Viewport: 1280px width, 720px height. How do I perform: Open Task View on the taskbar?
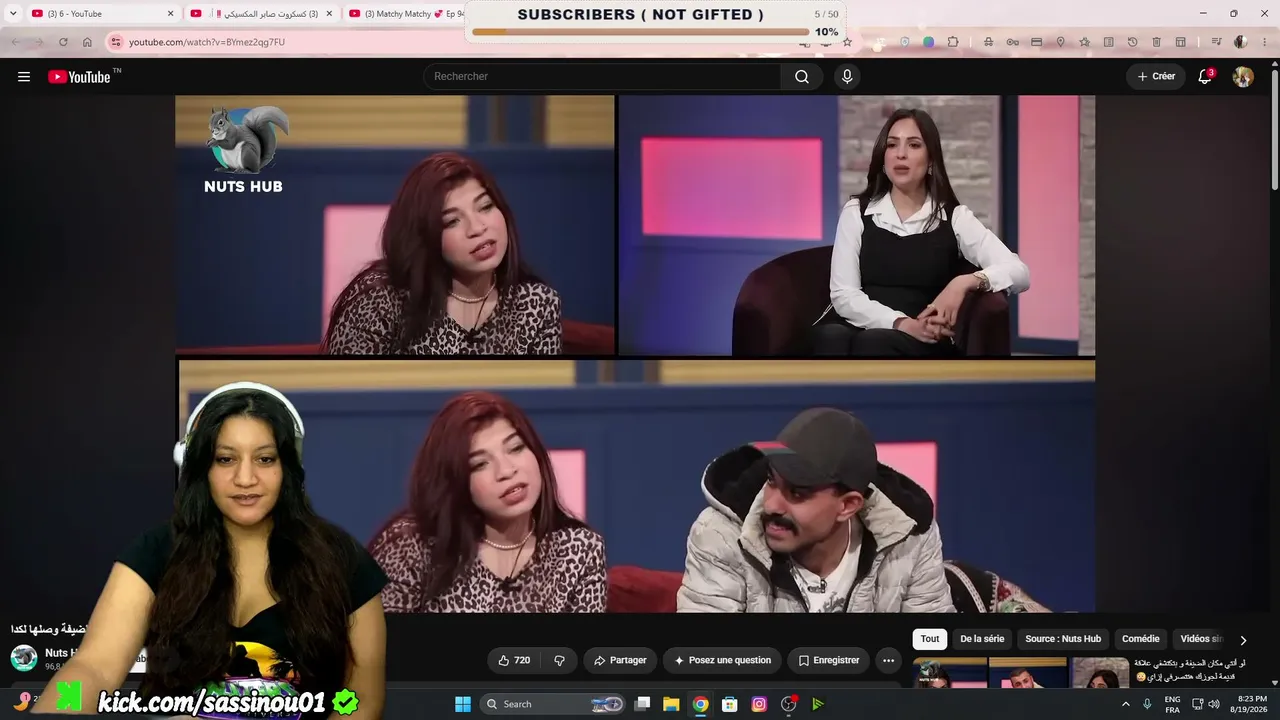643,704
